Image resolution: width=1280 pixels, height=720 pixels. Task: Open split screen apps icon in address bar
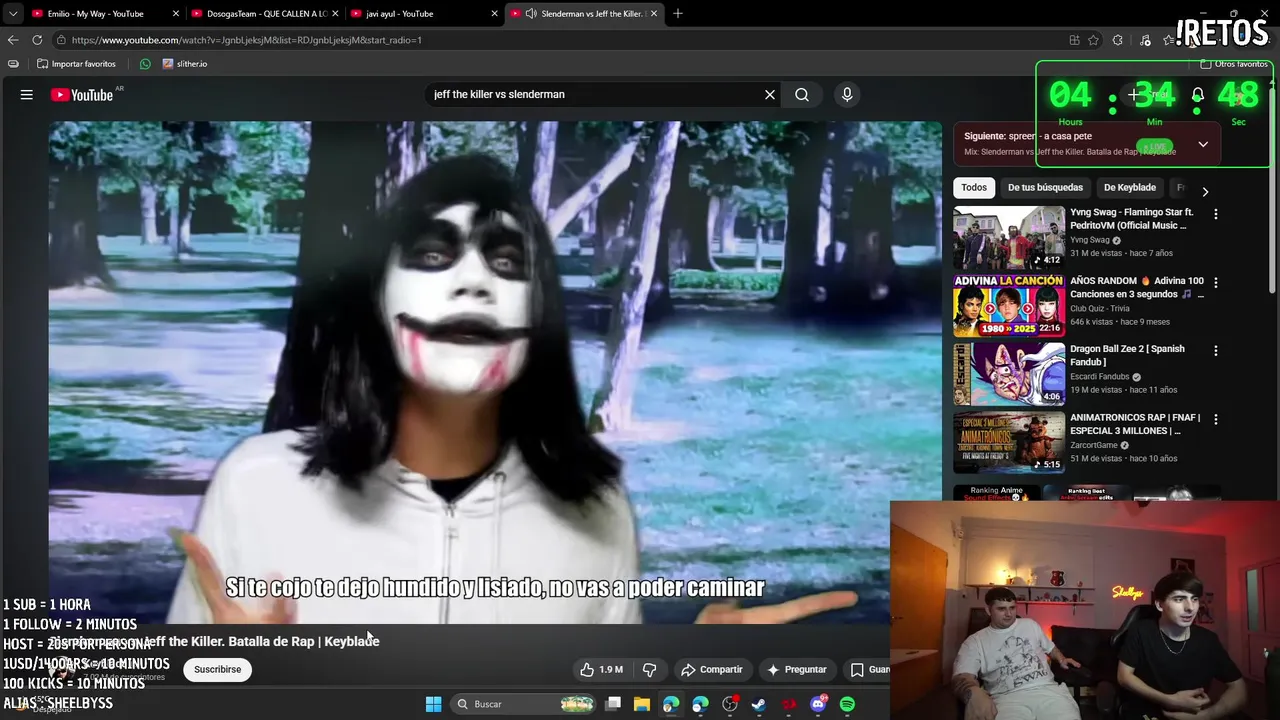coord(1074,40)
